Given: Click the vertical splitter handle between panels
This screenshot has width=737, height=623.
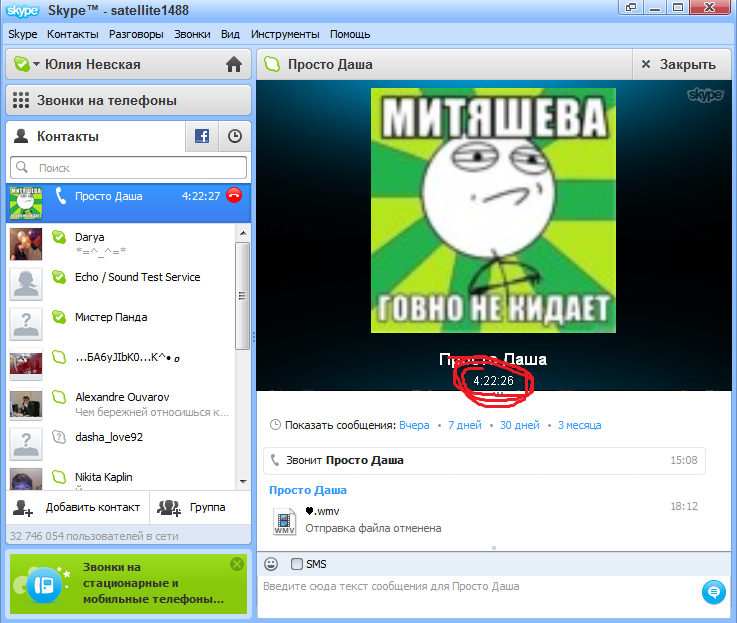Looking at the screenshot, I should click(254, 337).
